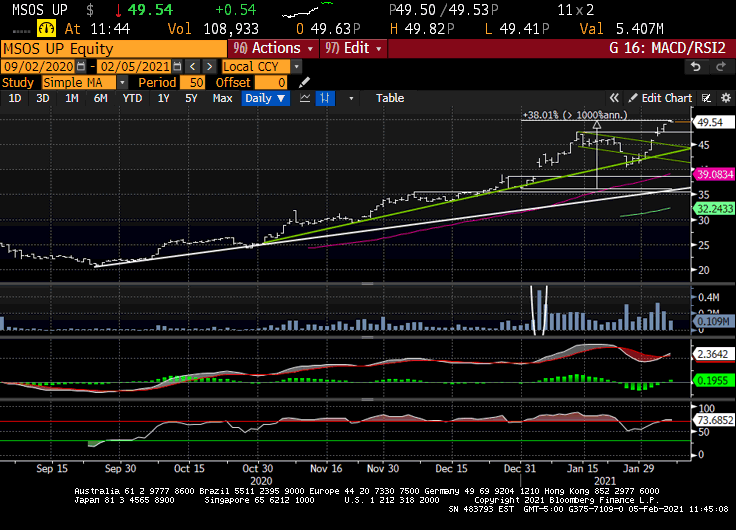The width and height of the screenshot is (736, 530).
Task: Click RSI value label 73.6852
Action: tap(713, 420)
